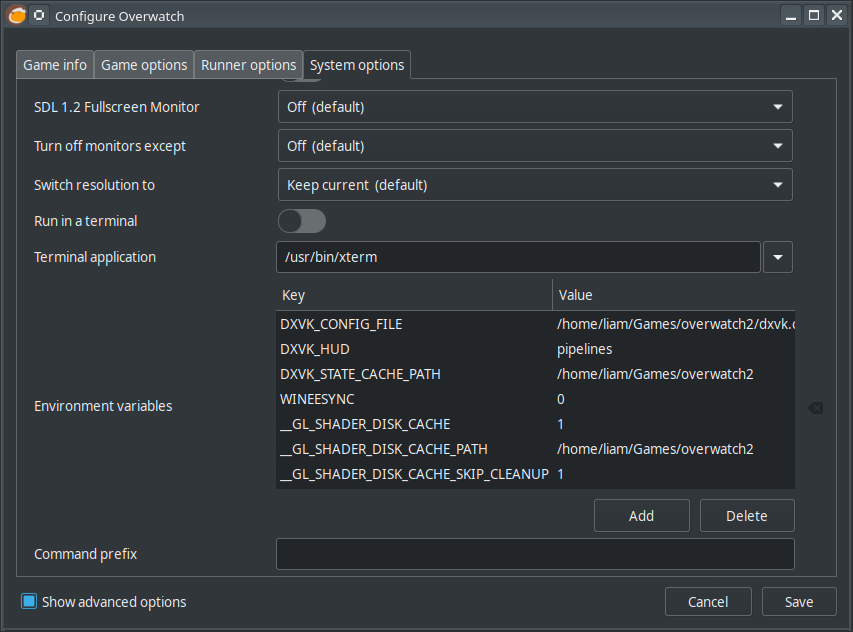Click the Lutris app icon in title bar
Image resolution: width=853 pixels, height=632 pixels.
coord(17,15)
